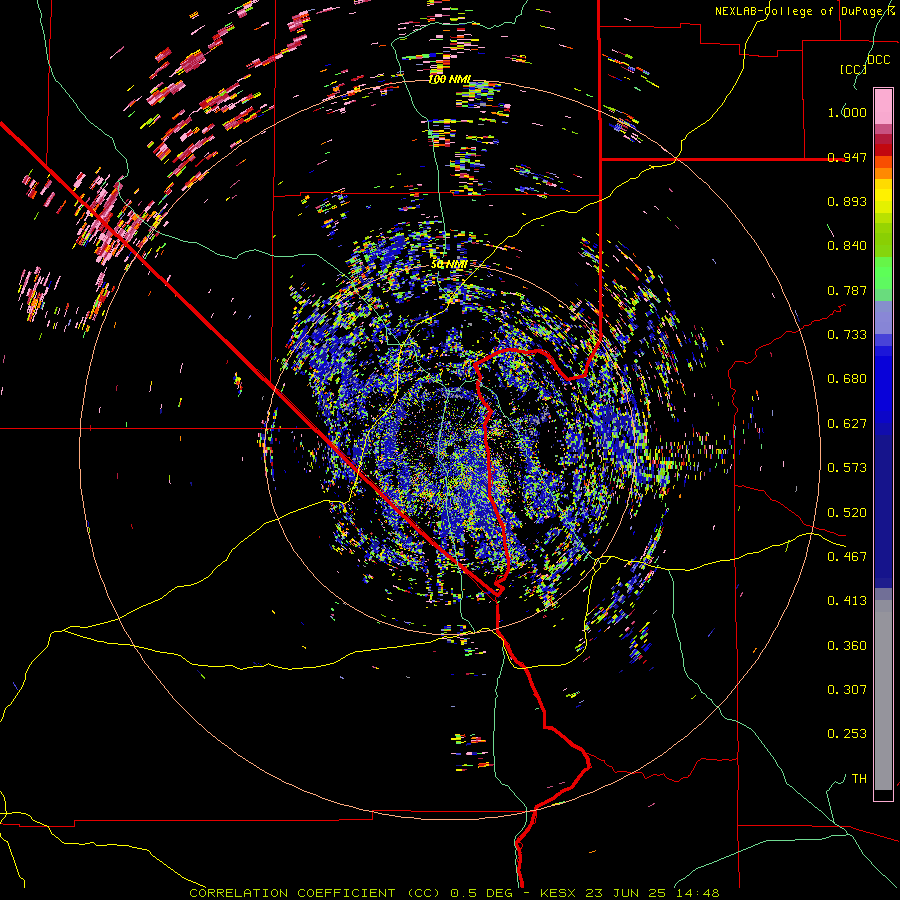Image resolution: width=900 pixels, height=900 pixels.
Task: Click the [CC] legend header label
Action: point(854,69)
